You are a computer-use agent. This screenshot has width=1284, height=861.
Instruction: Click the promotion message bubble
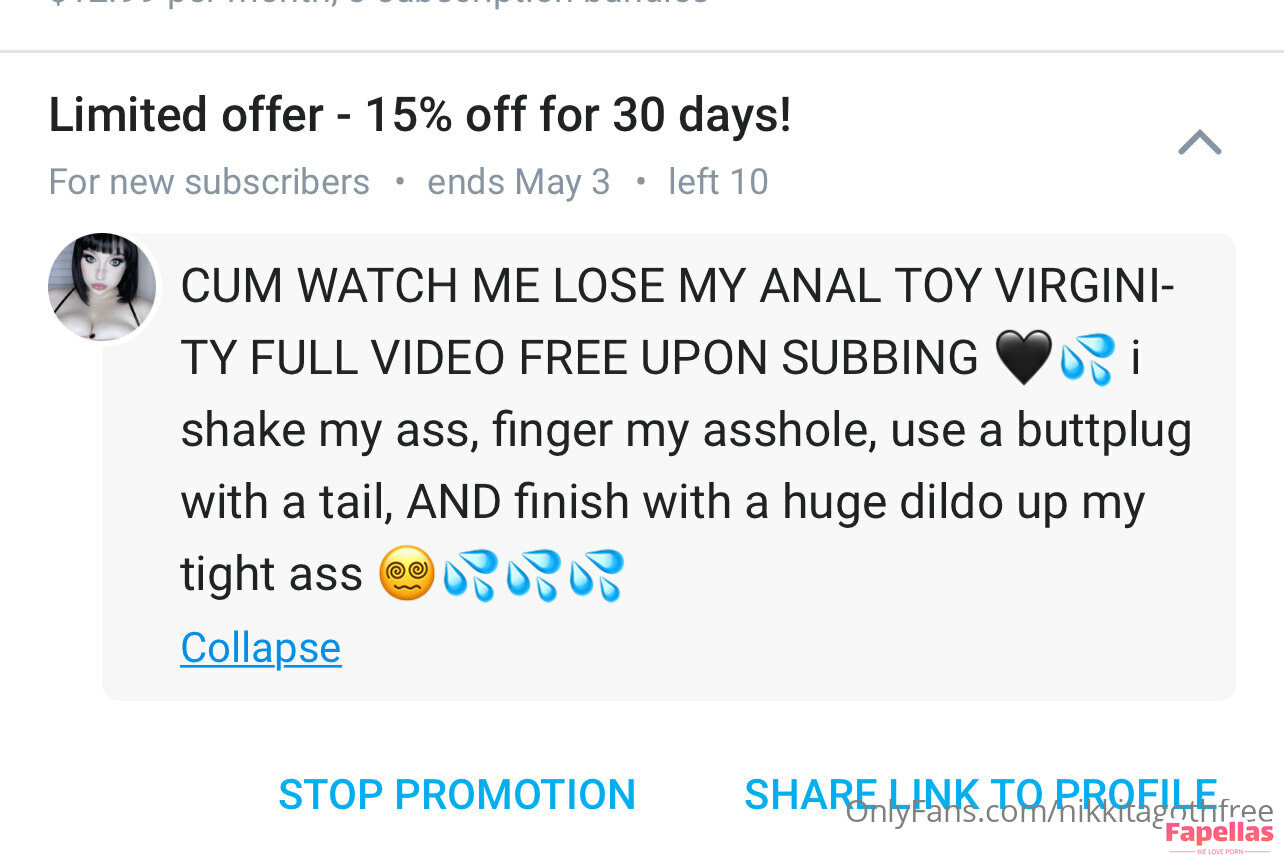coord(669,467)
